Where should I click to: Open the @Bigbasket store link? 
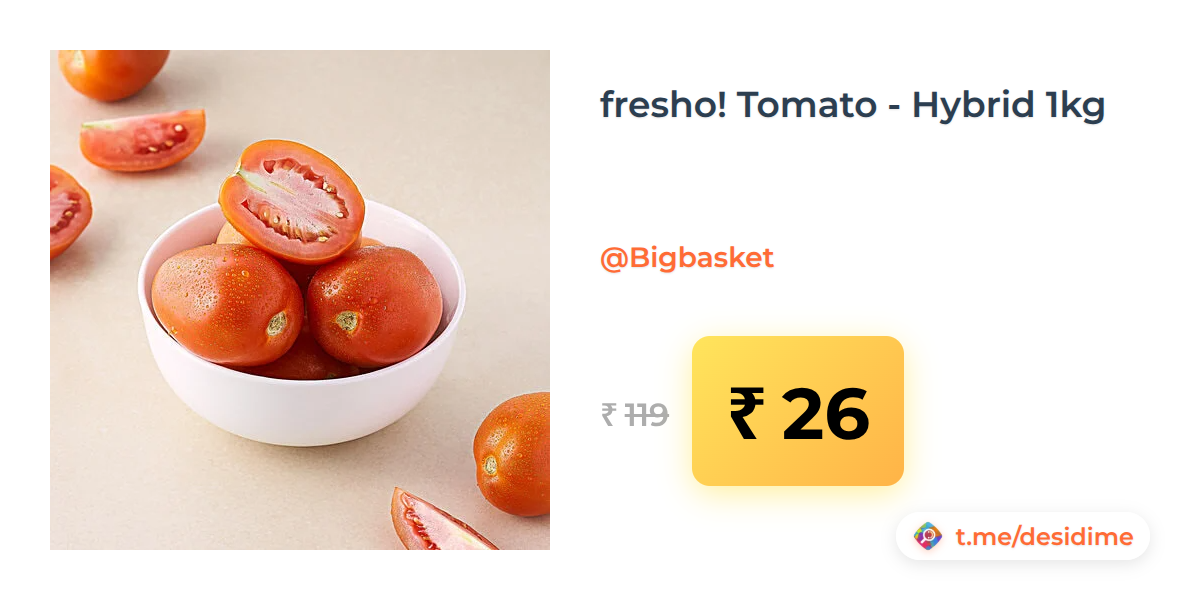[687, 258]
